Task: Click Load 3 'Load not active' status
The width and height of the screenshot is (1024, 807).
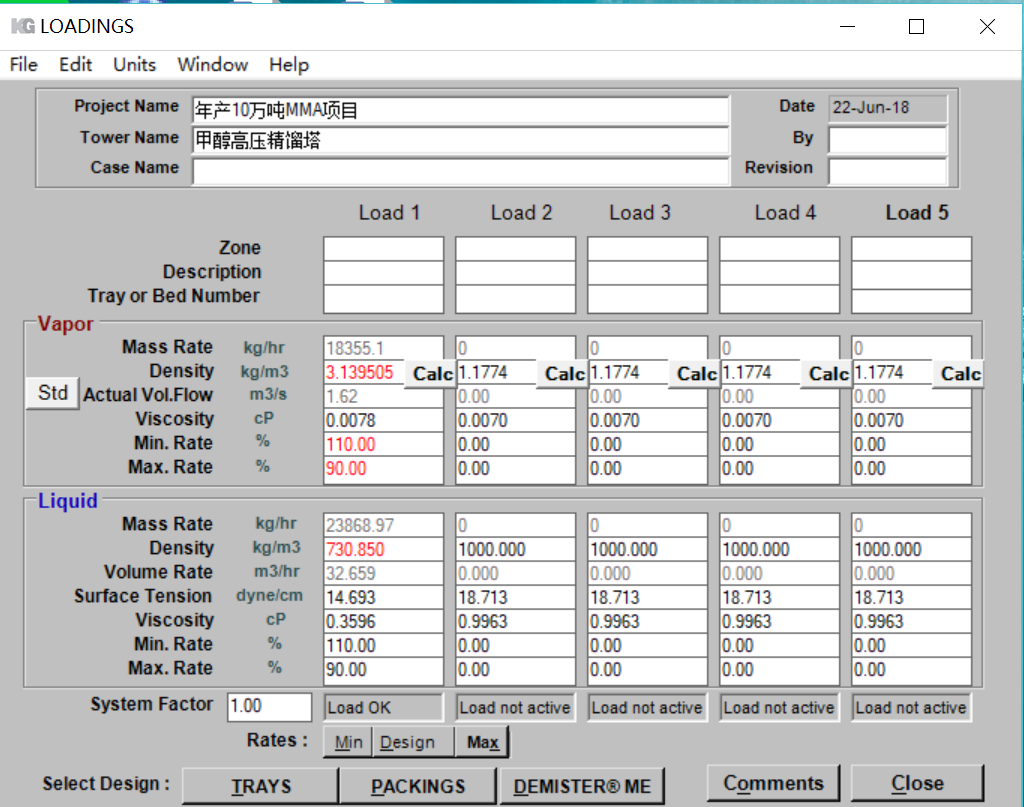Action: coord(647,708)
